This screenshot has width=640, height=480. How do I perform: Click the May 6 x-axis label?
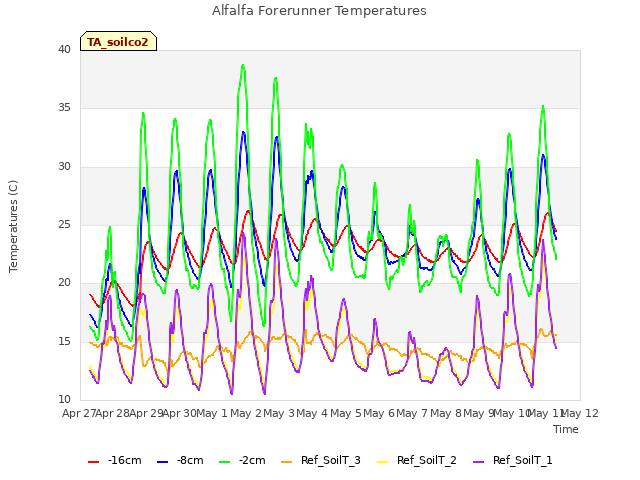pyautogui.click(x=379, y=413)
